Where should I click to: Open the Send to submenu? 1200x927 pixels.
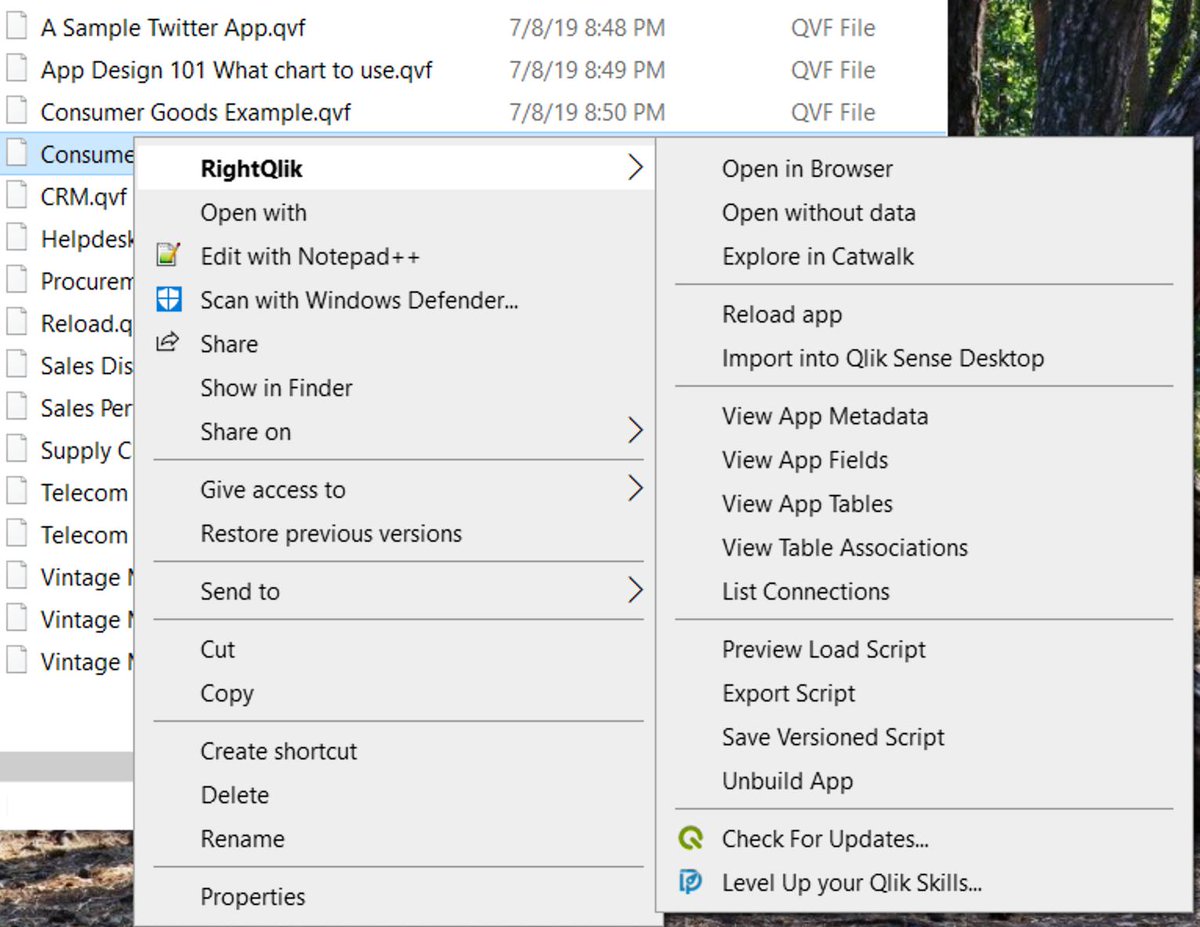(634, 591)
